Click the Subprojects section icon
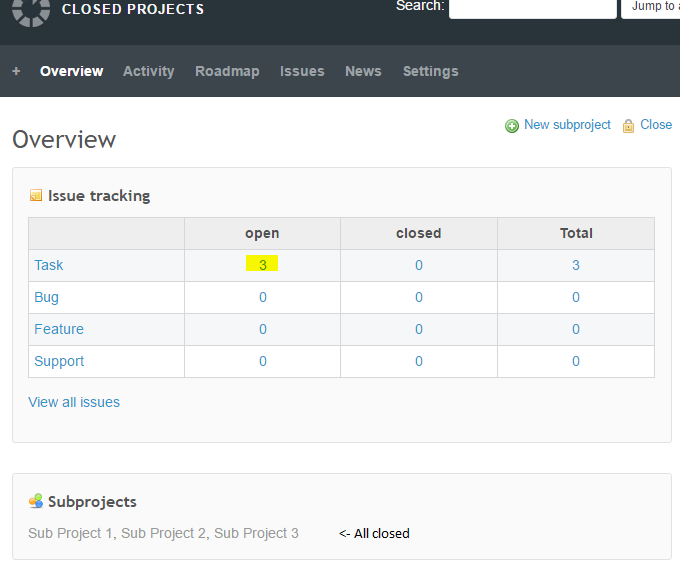 tap(36, 502)
